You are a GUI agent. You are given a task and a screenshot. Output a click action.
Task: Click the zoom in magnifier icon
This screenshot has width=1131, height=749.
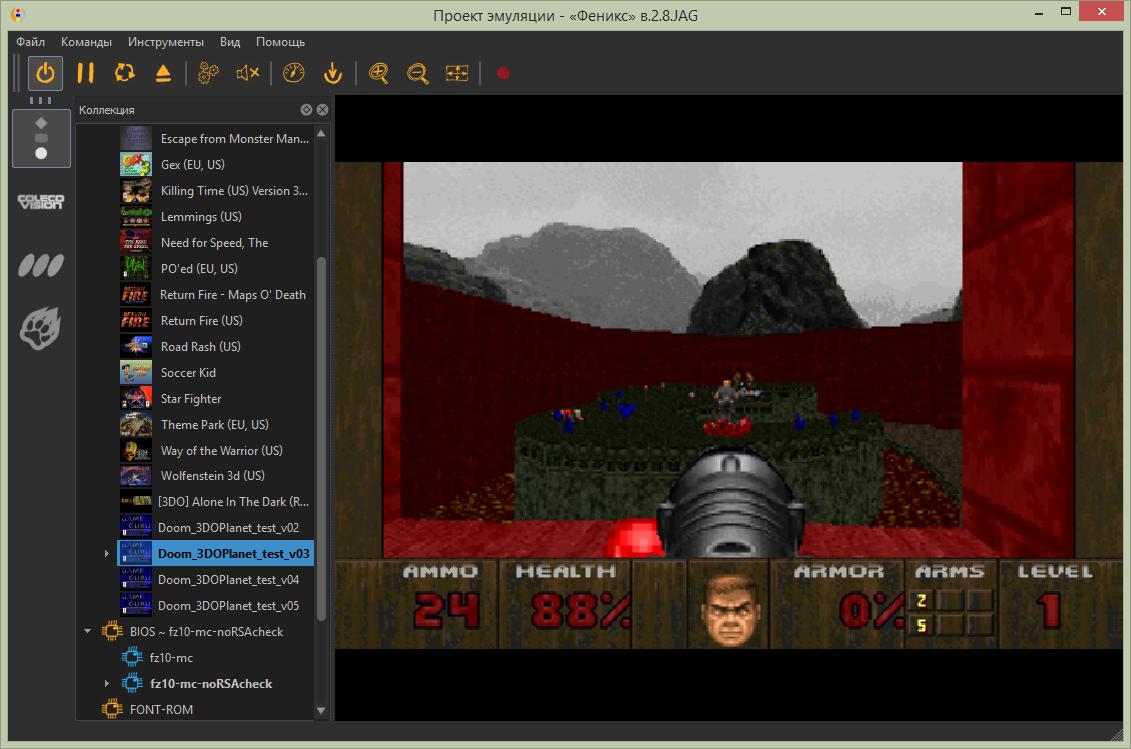click(x=379, y=73)
